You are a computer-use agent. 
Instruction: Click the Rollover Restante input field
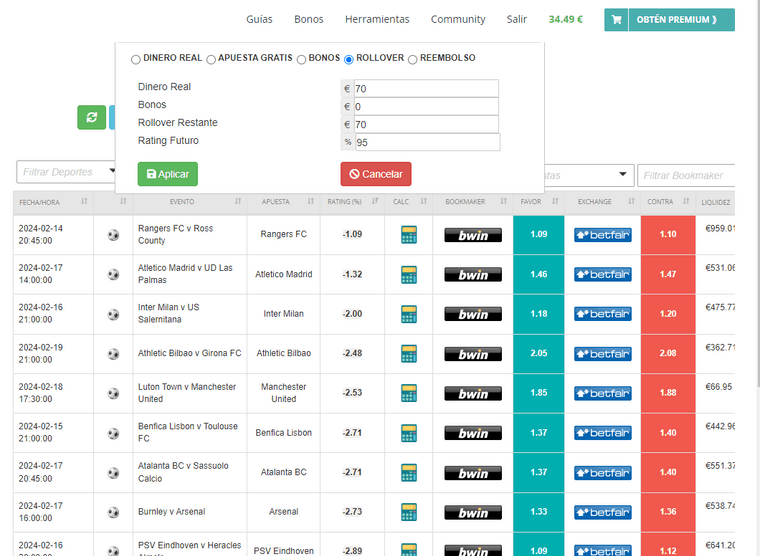[x=426, y=124]
